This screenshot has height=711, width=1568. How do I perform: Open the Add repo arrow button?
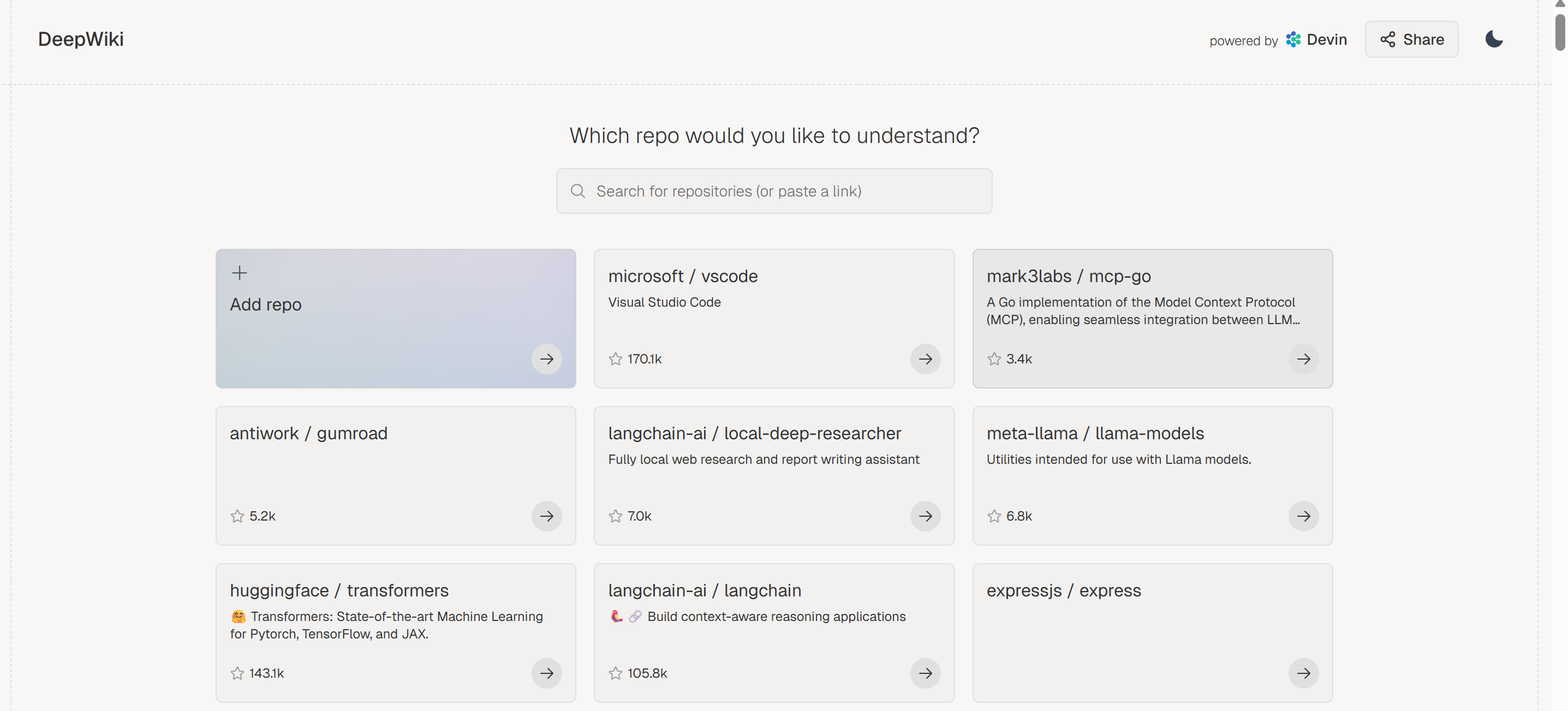[546, 359]
